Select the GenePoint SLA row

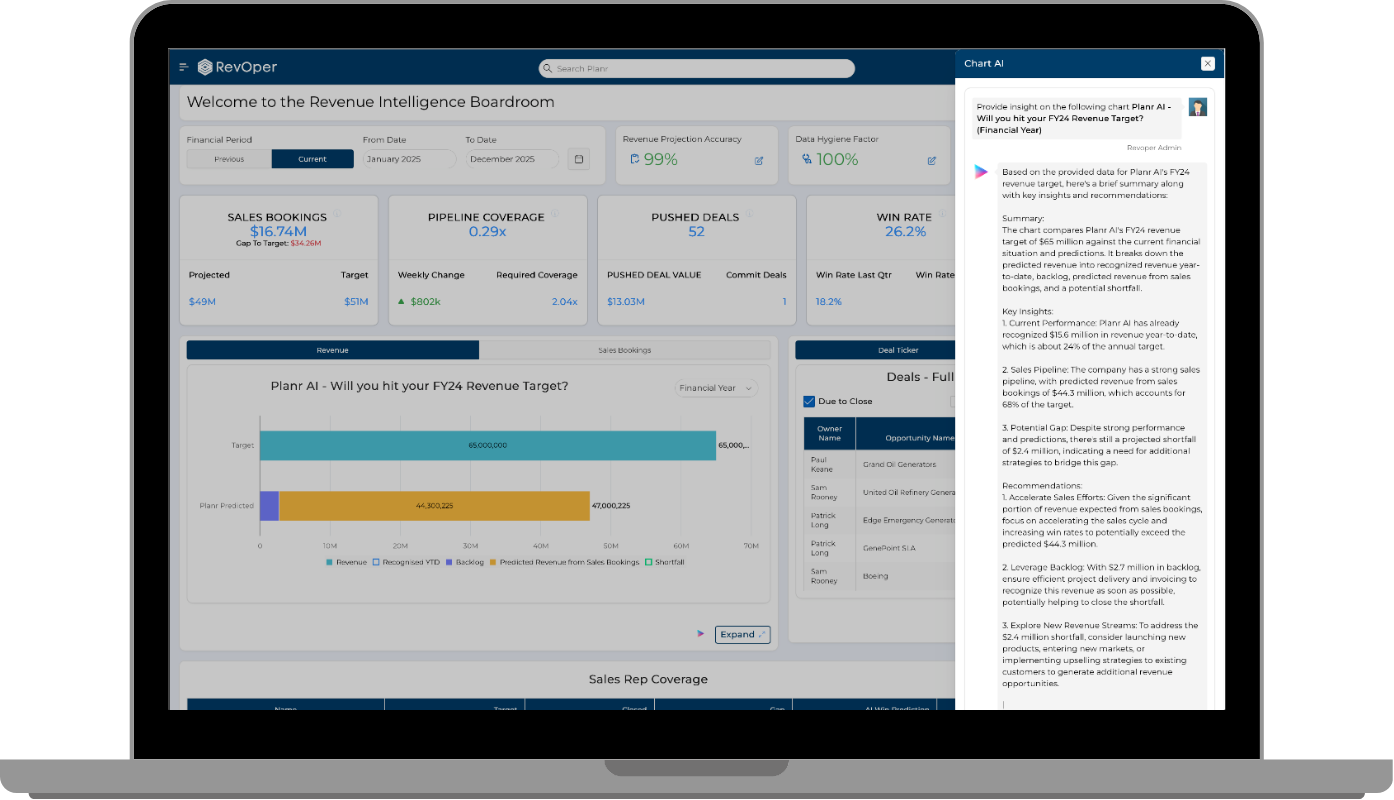879,548
